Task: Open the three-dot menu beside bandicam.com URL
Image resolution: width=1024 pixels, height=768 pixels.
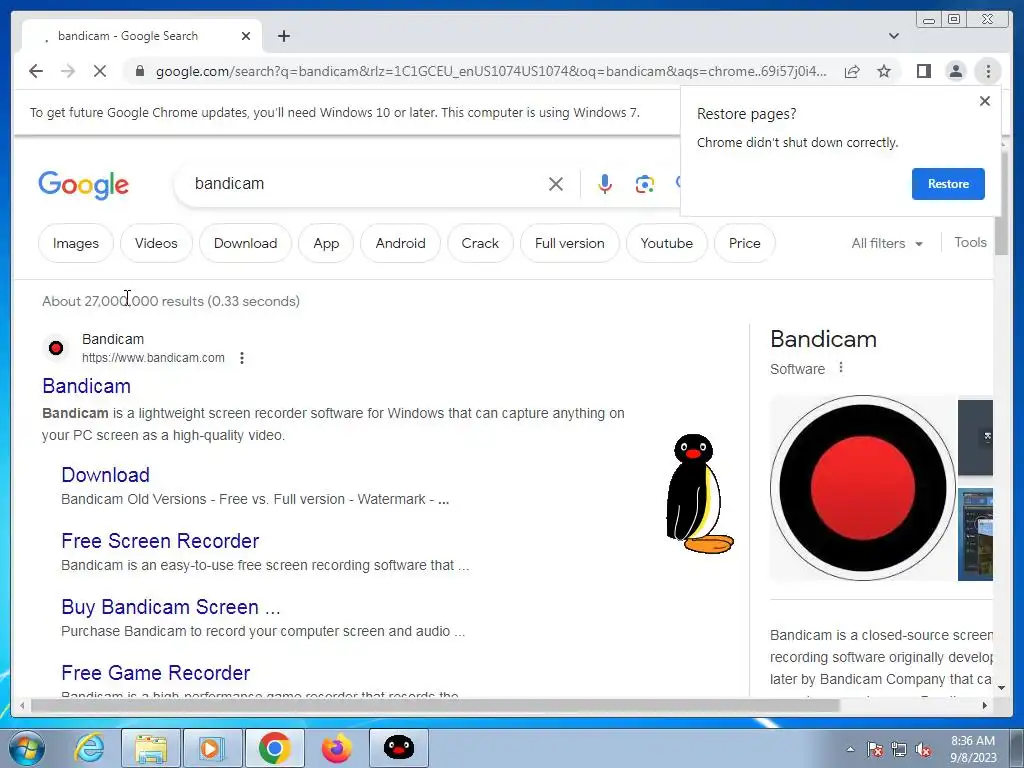Action: pyautogui.click(x=242, y=358)
